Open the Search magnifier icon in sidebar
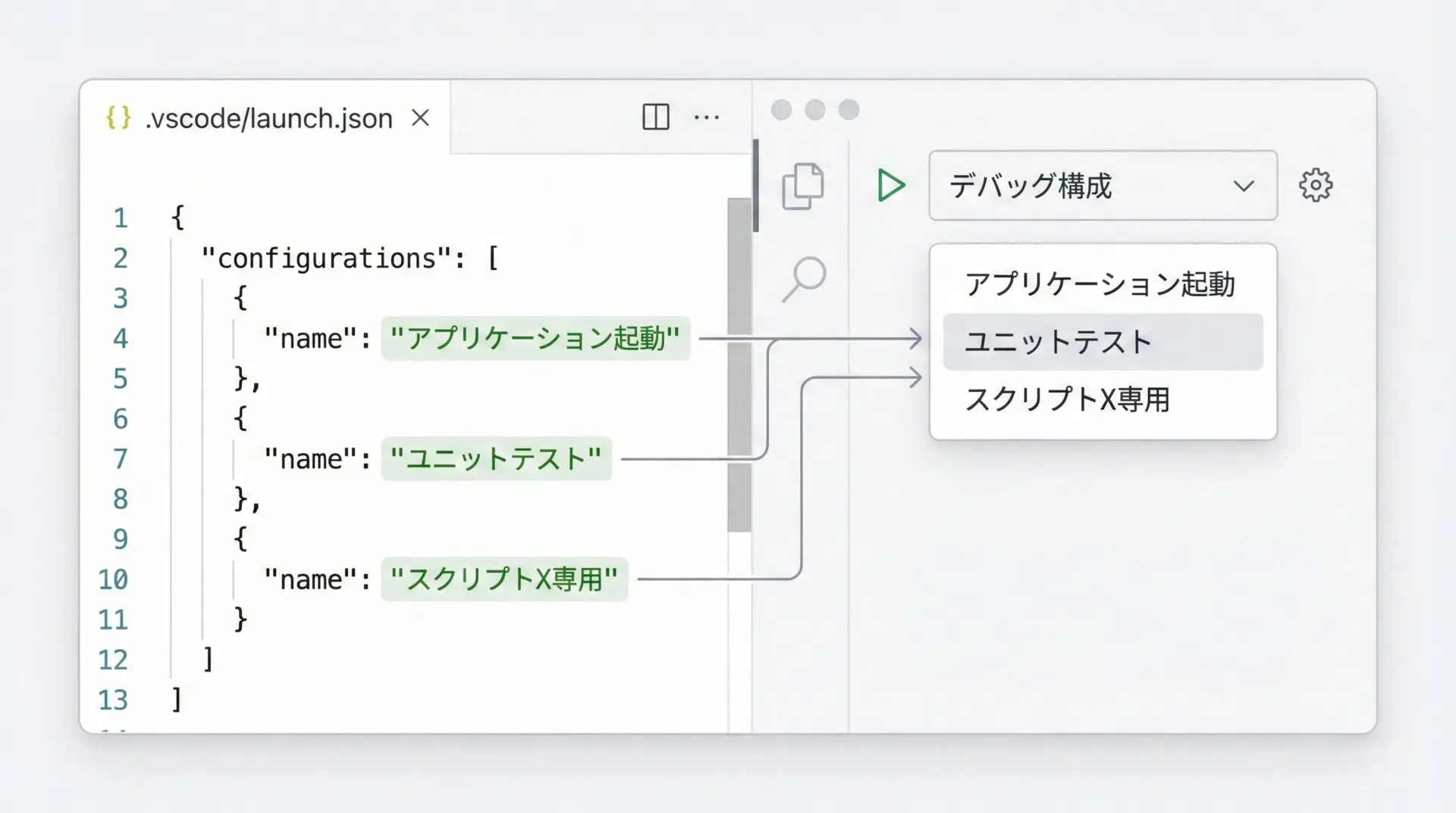The image size is (1456, 813). (x=804, y=278)
